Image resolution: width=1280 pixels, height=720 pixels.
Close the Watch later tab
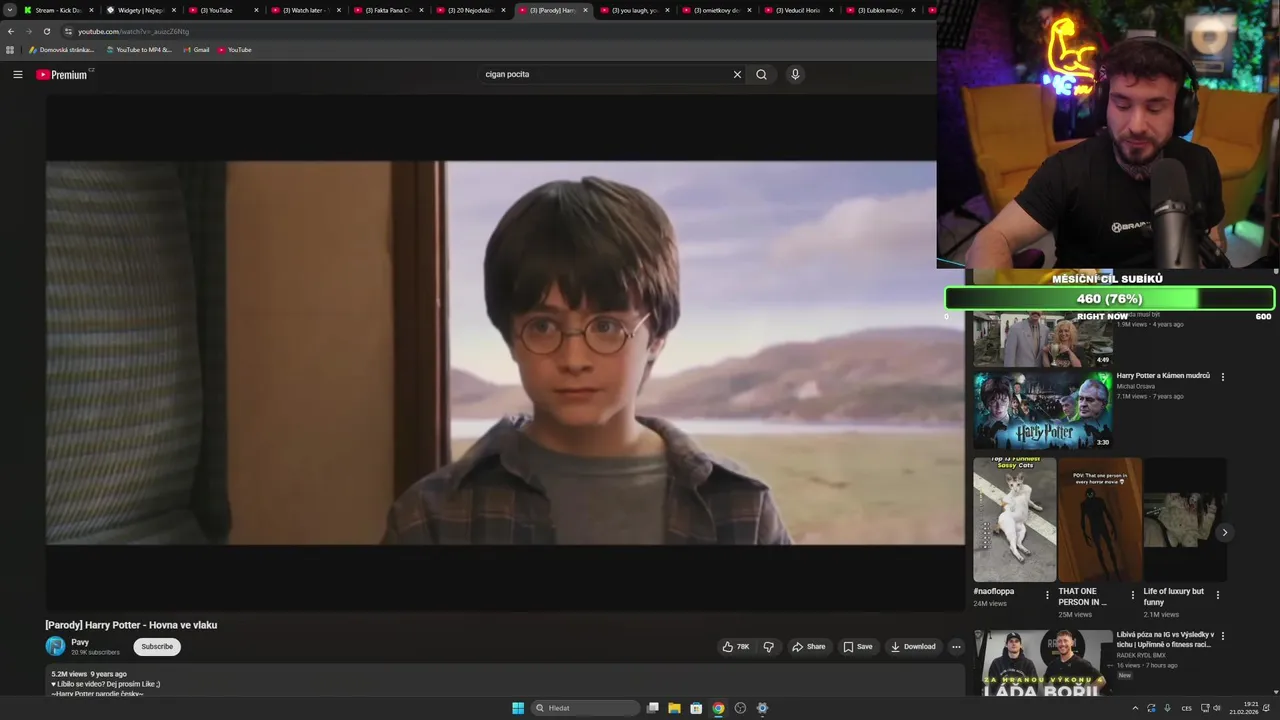coord(338,10)
